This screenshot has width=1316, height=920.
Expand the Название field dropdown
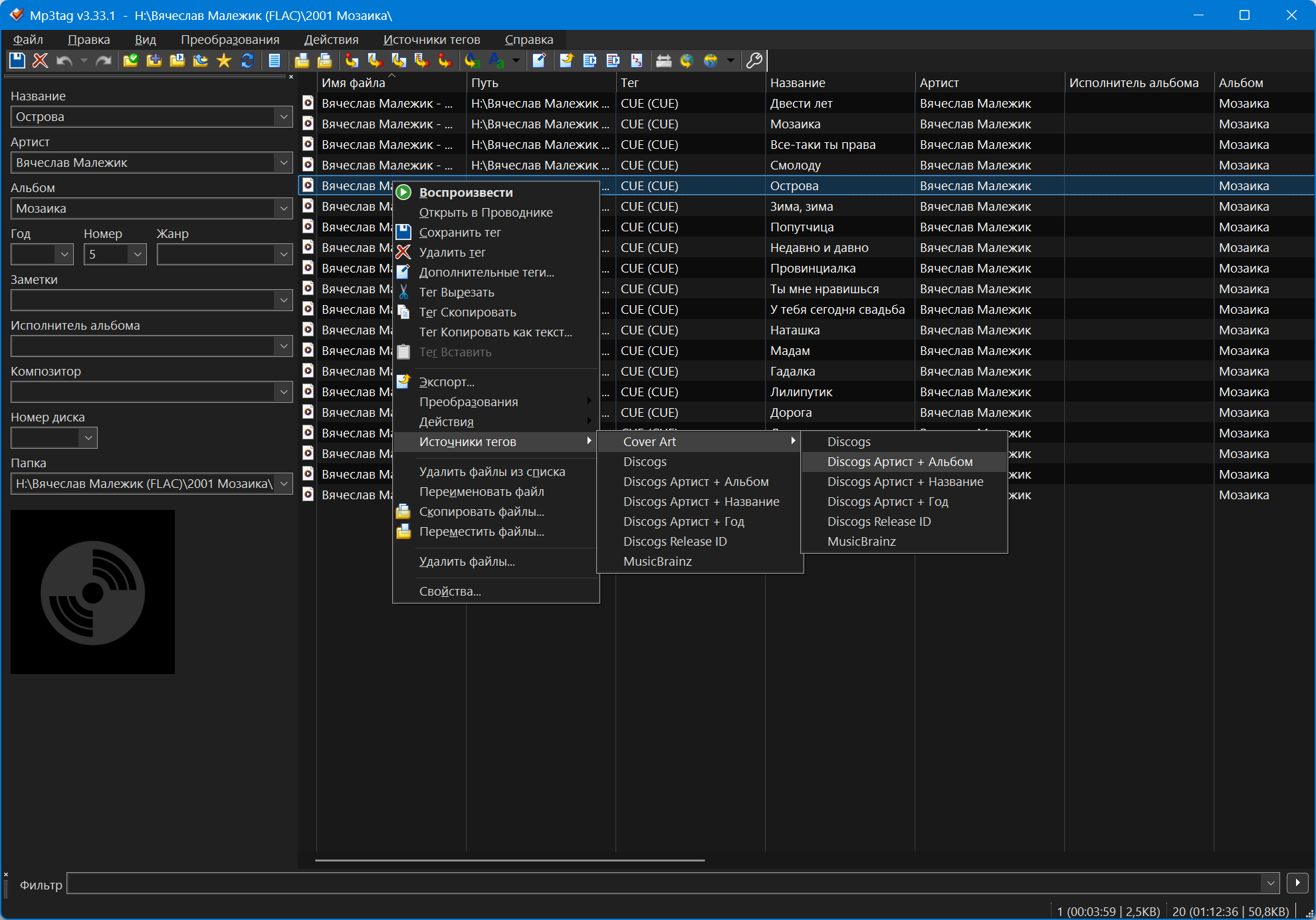[284, 117]
